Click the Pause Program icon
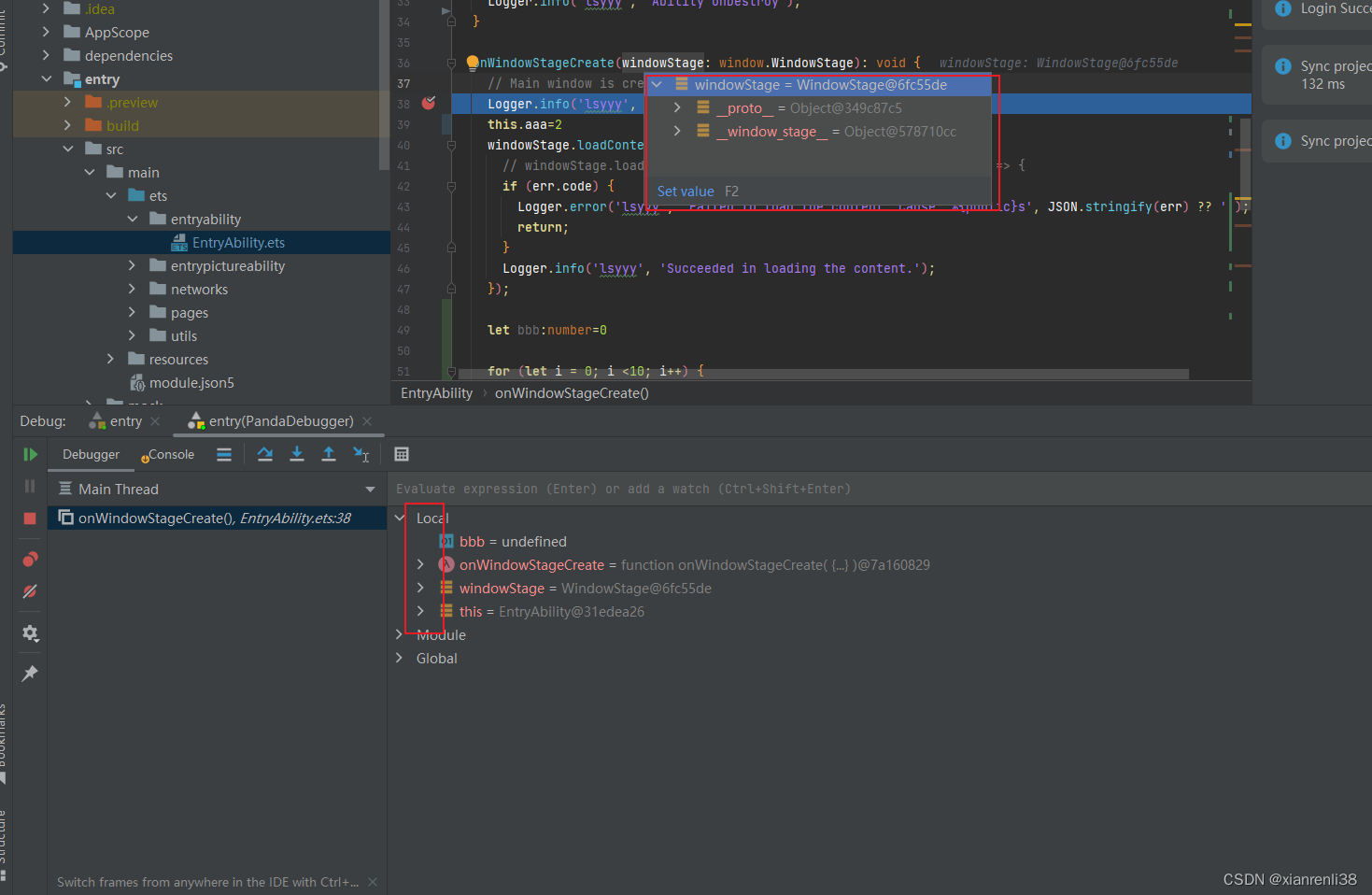The height and width of the screenshot is (895, 1372). point(30,486)
